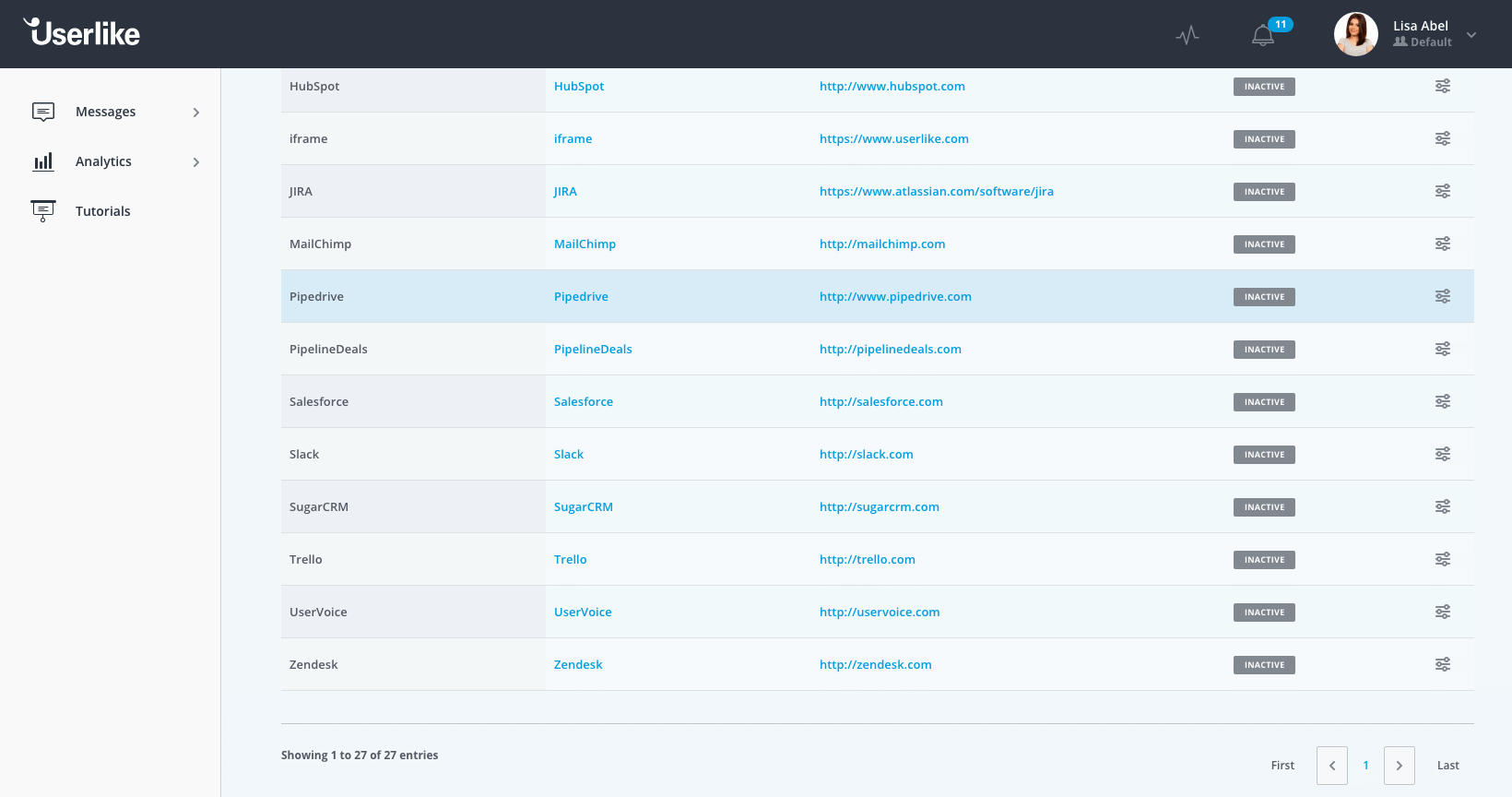Jump to First page
The width and height of the screenshot is (1512, 797).
tap(1282, 766)
